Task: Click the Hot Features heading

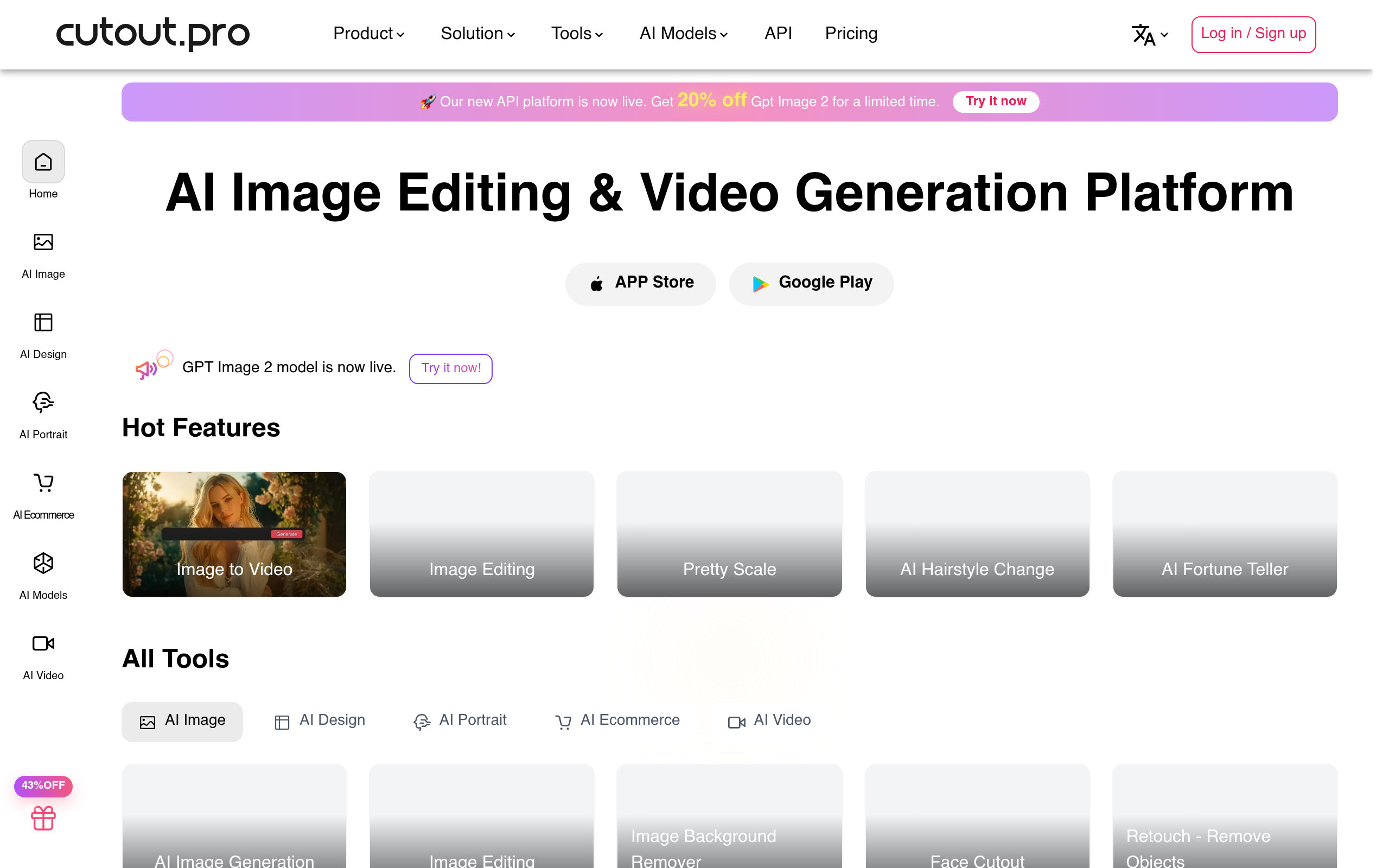Action: click(x=201, y=427)
